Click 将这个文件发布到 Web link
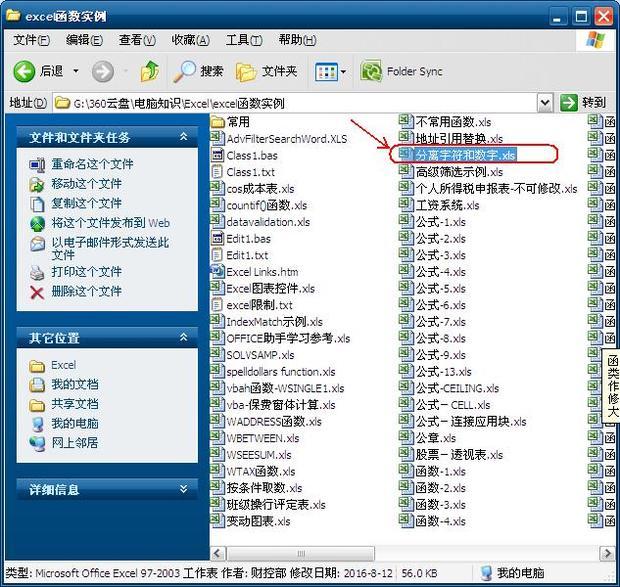The image size is (620, 587). [x=111, y=223]
